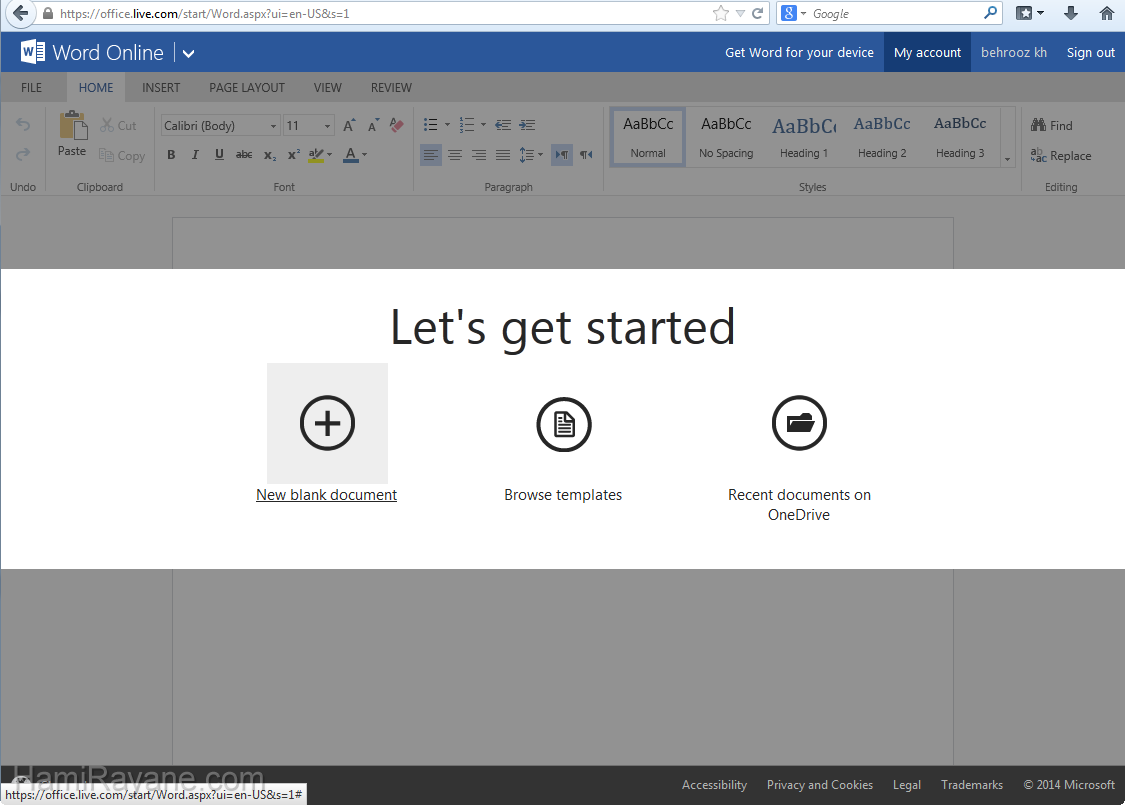Click the Undo arrow icon
Screen dimensions: 1125x805
coord(23,125)
